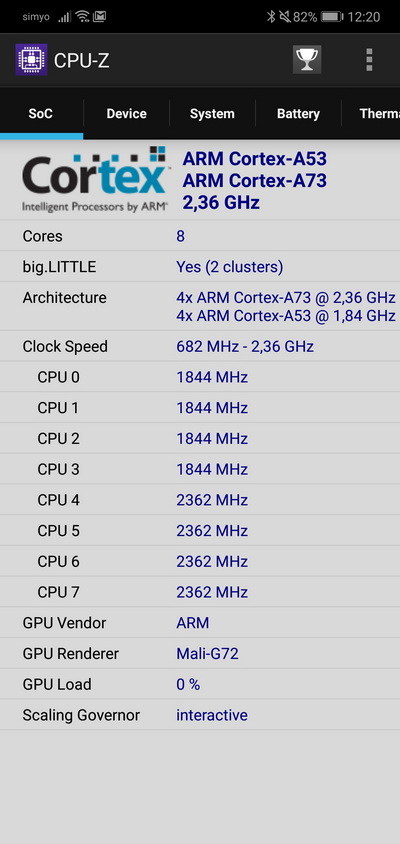Tap the CPU-Z app logo icon
This screenshot has height=844, width=400.
[31, 60]
